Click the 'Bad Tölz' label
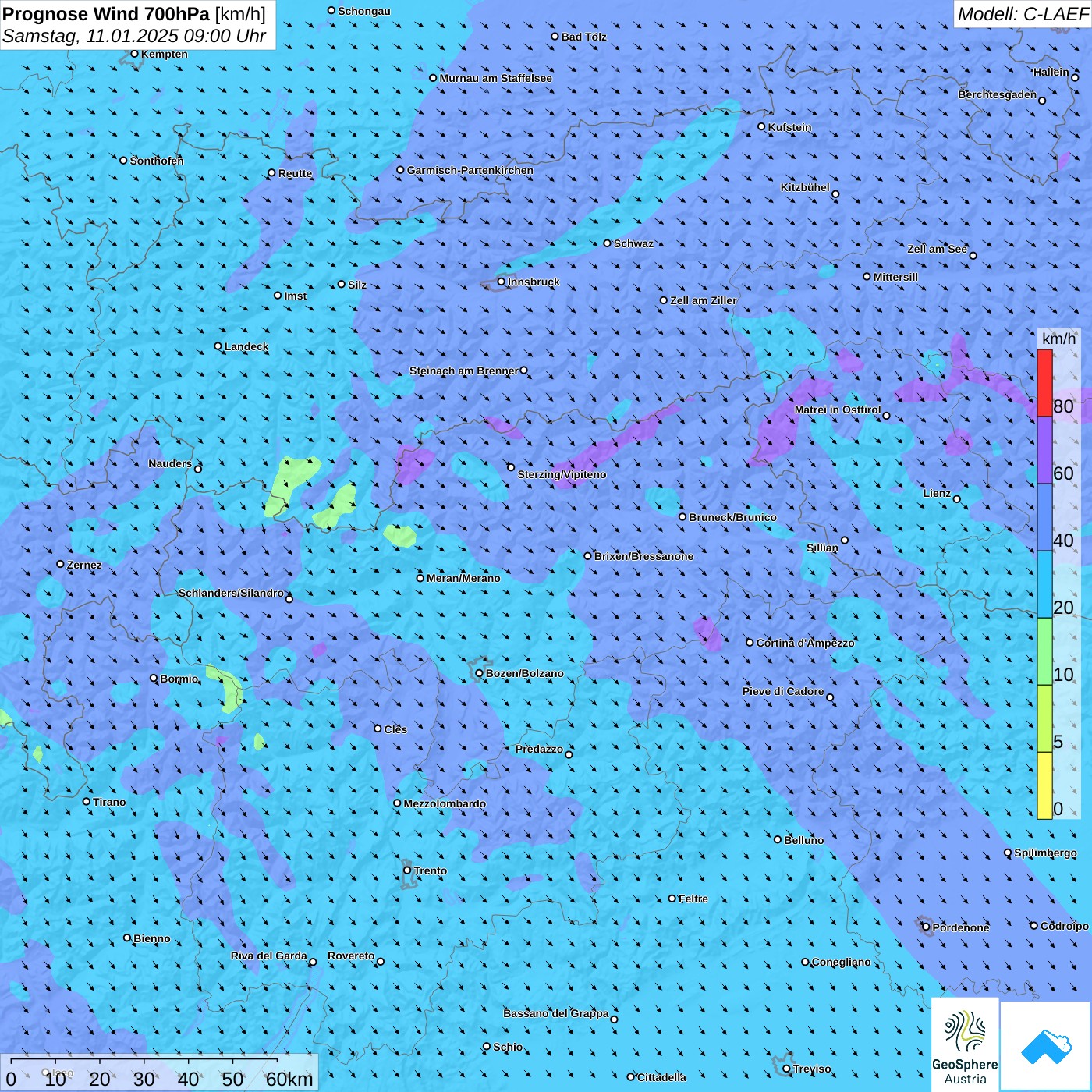Screen dimensions: 1092x1092 (583, 37)
